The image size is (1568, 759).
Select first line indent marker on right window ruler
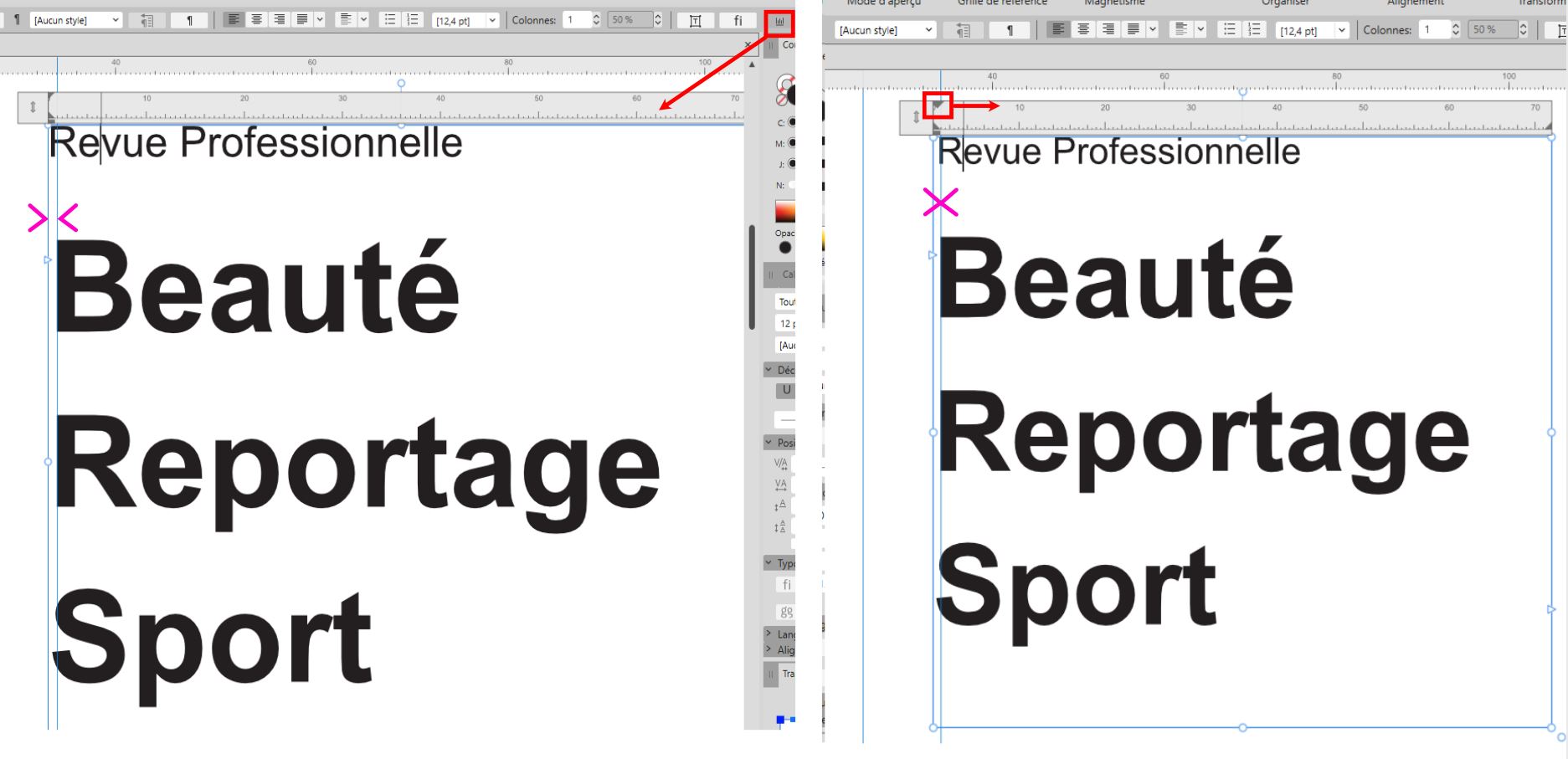(x=938, y=105)
